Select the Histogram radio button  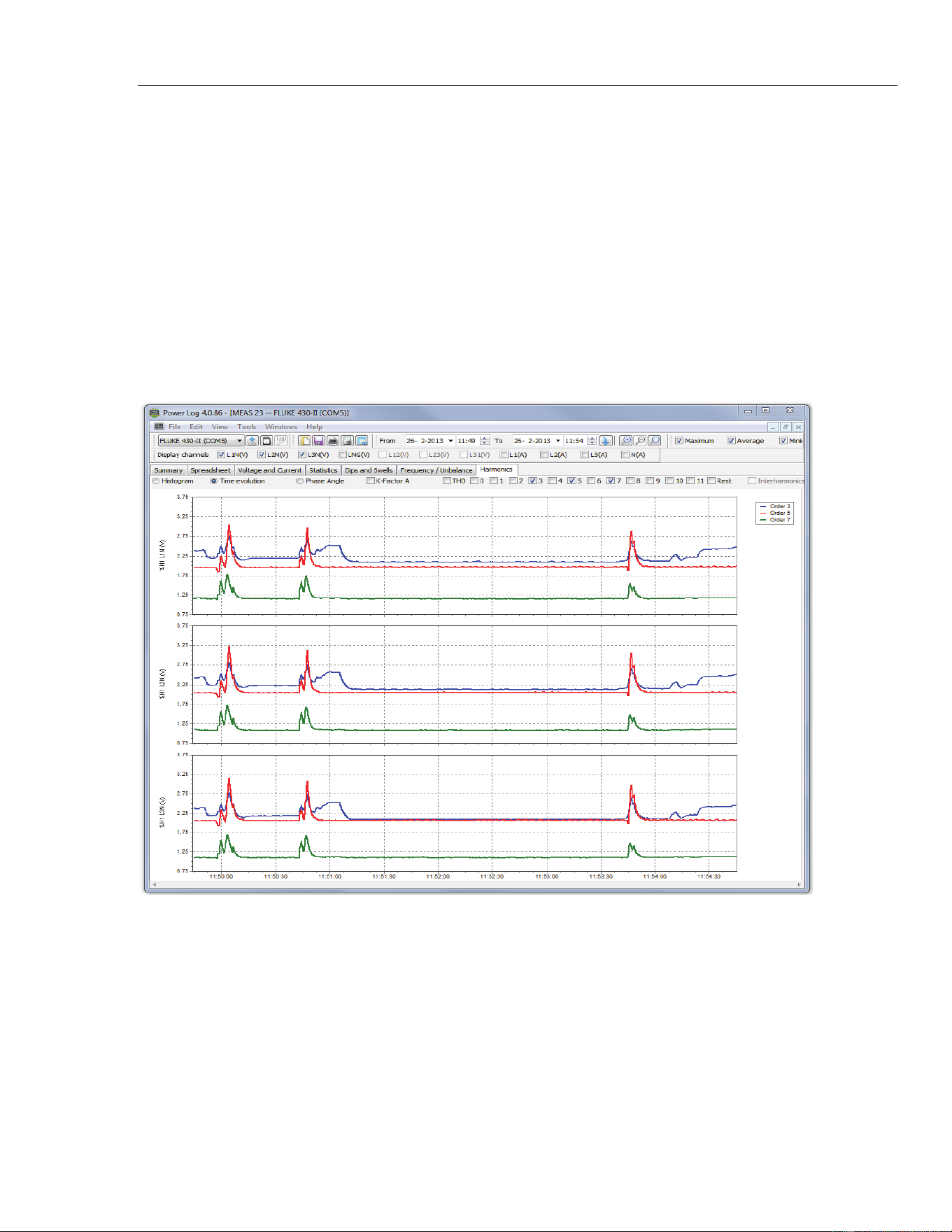tap(155, 481)
